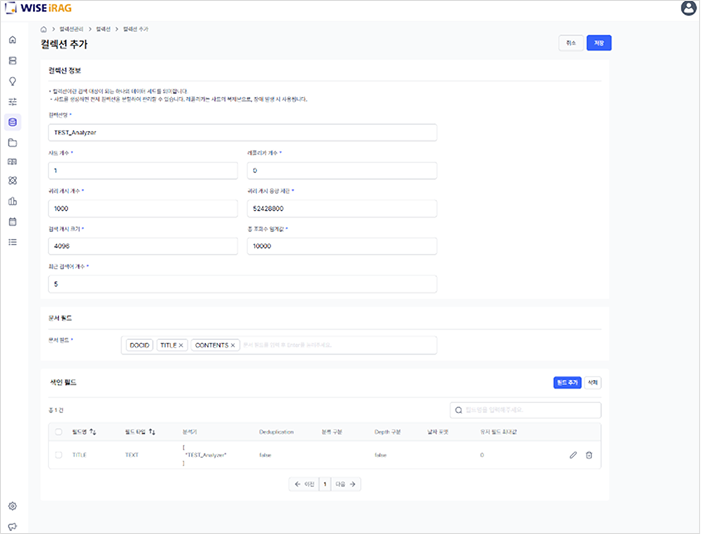Open the calendar icon in the sidebar
The height and width of the screenshot is (534, 701).
tap(12, 221)
